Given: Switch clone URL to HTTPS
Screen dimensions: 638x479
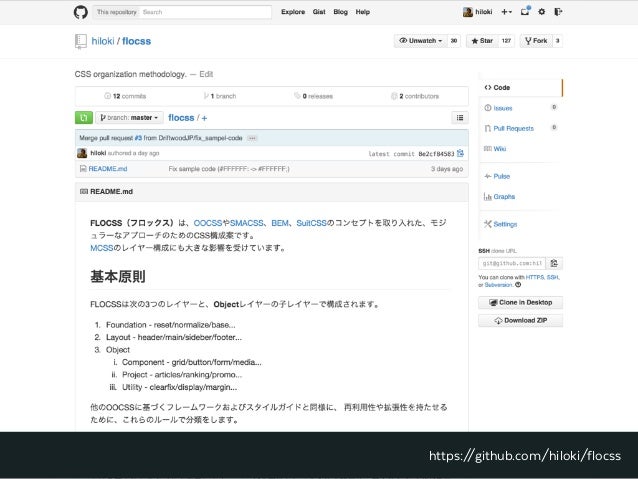Looking at the screenshot, I should point(535,278).
